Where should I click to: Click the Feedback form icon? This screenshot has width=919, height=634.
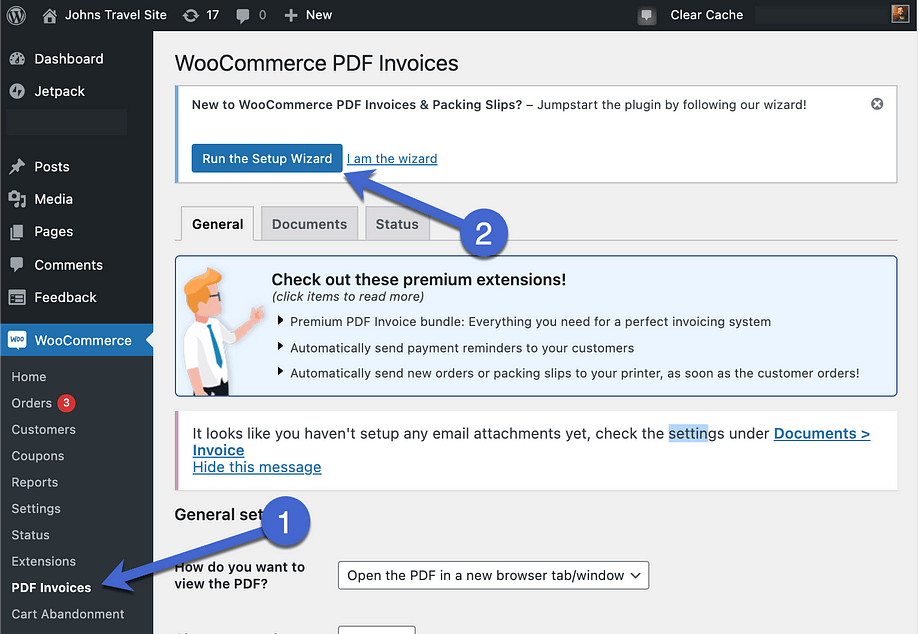pyautogui.click(x=17, y=298)
